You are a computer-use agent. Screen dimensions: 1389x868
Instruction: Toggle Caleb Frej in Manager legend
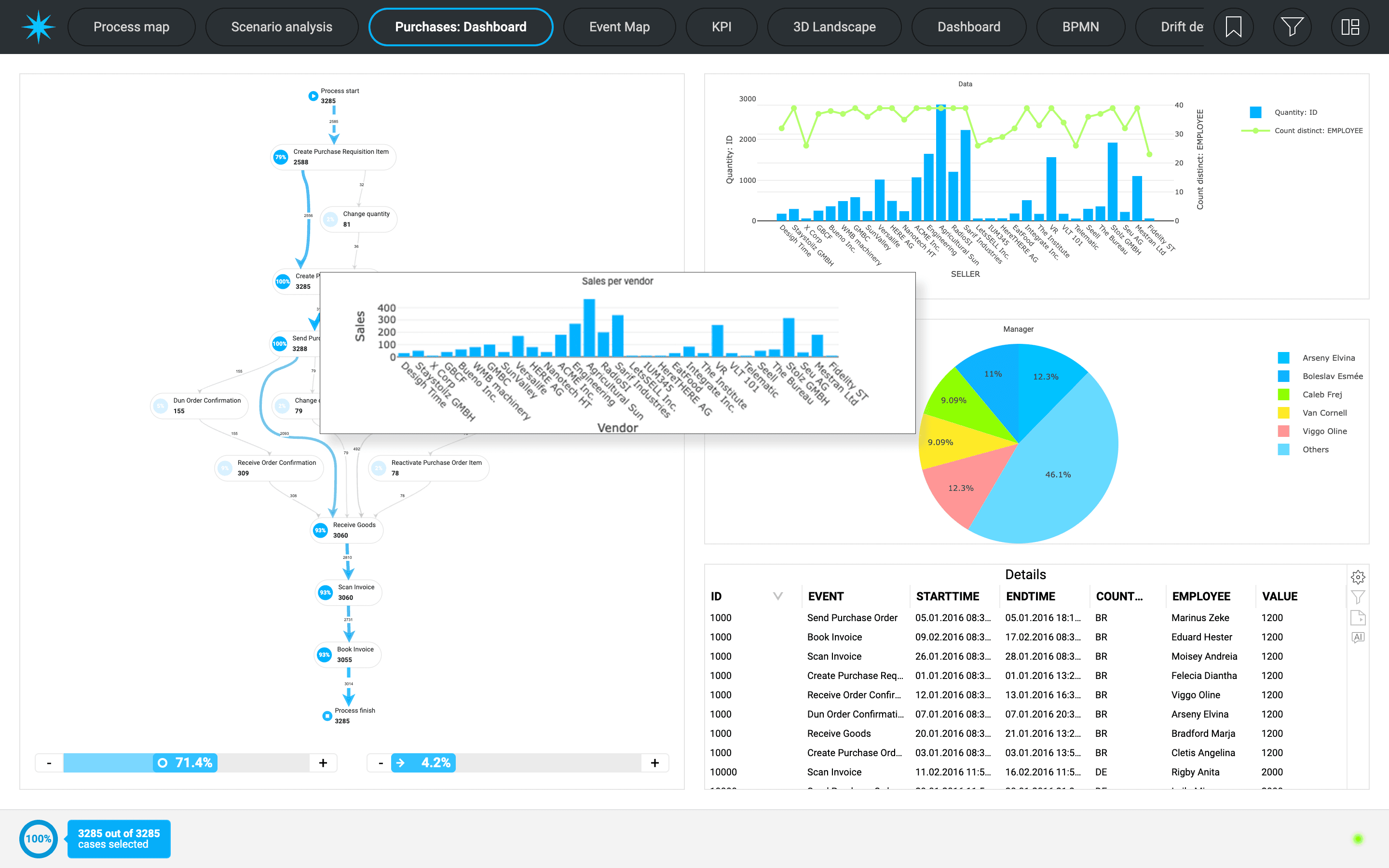(1321, 394)
